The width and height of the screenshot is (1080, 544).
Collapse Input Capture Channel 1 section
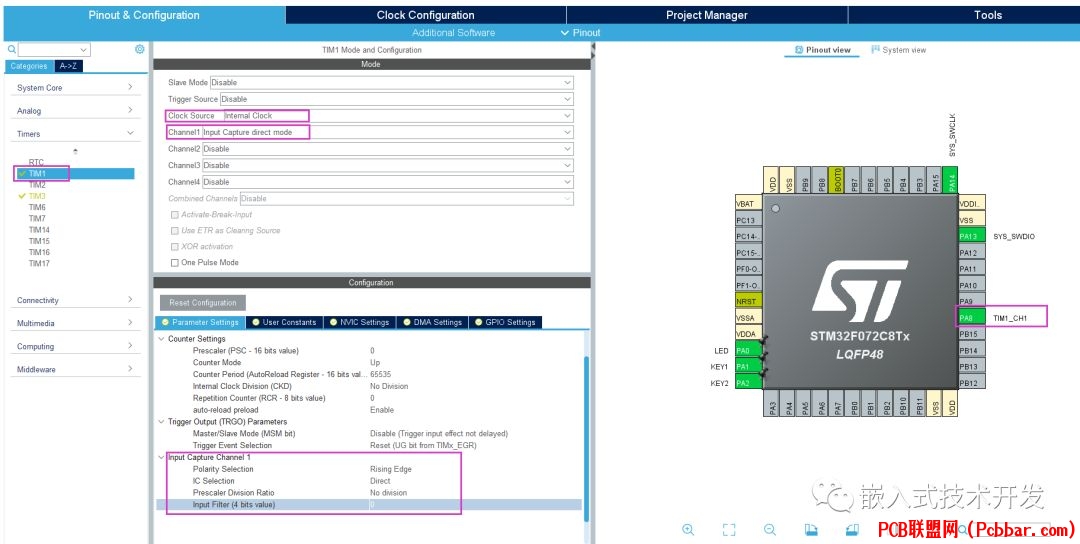(162, 457)
